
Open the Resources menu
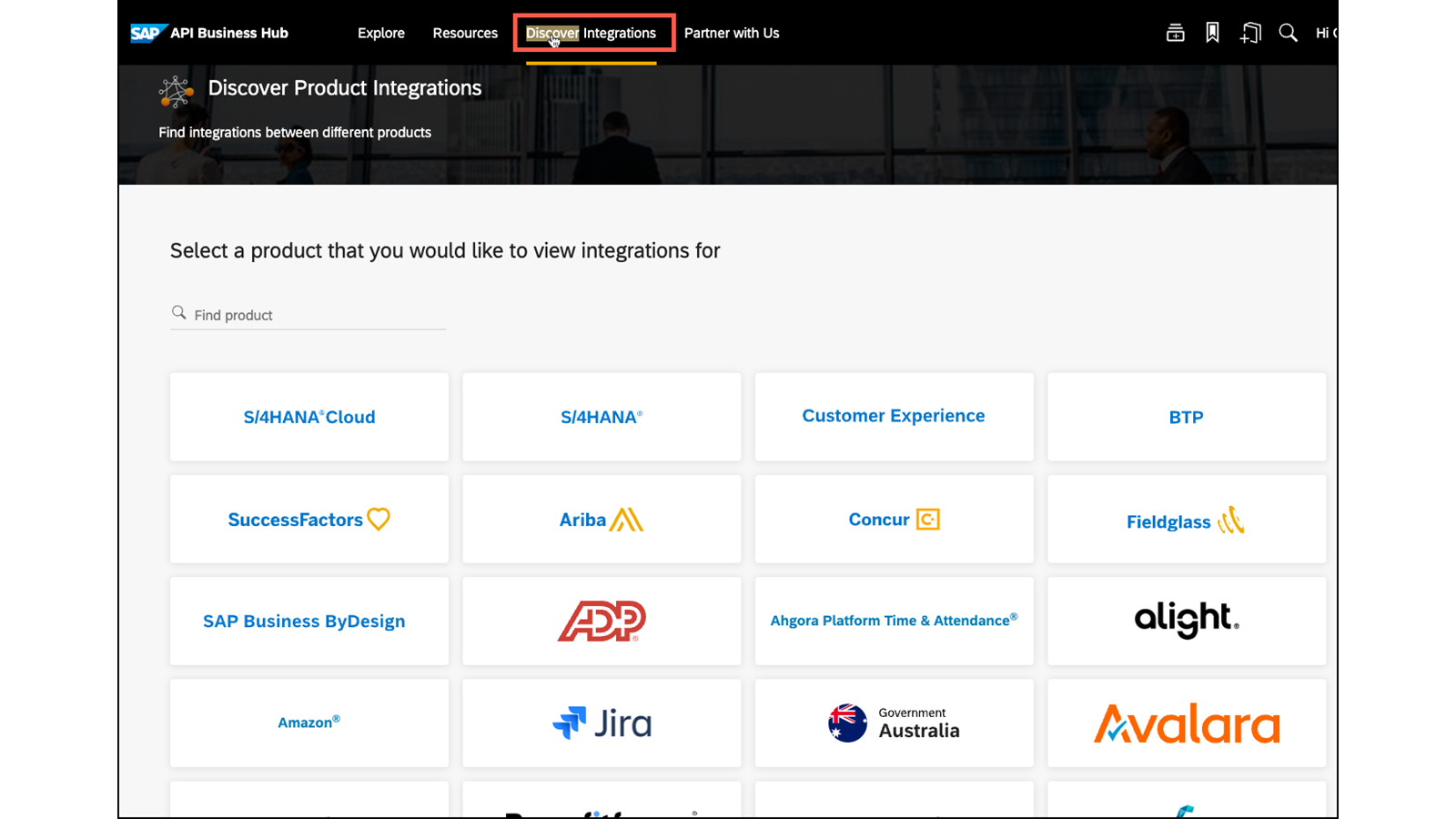coord(465,33)
